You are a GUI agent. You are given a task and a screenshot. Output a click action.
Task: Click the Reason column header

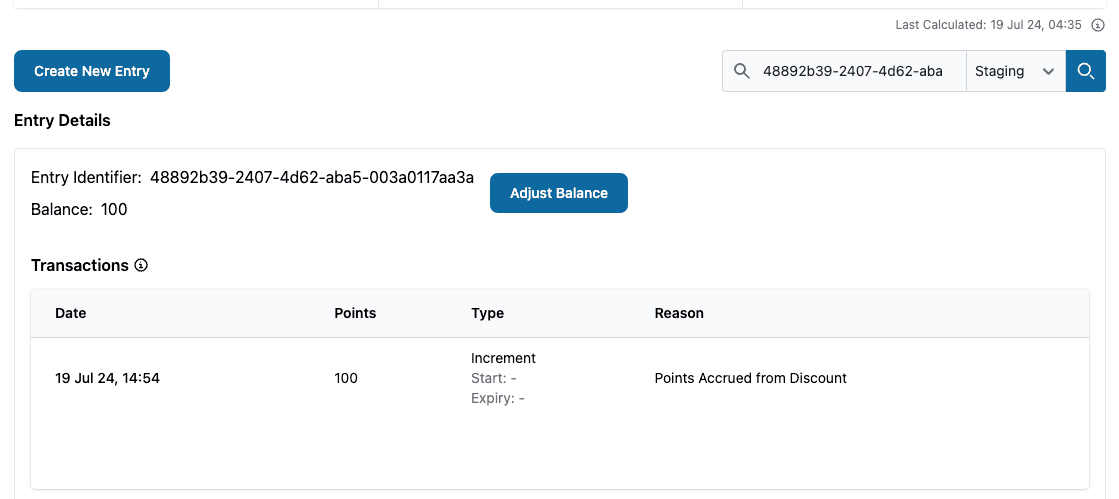tap(679, 313)
